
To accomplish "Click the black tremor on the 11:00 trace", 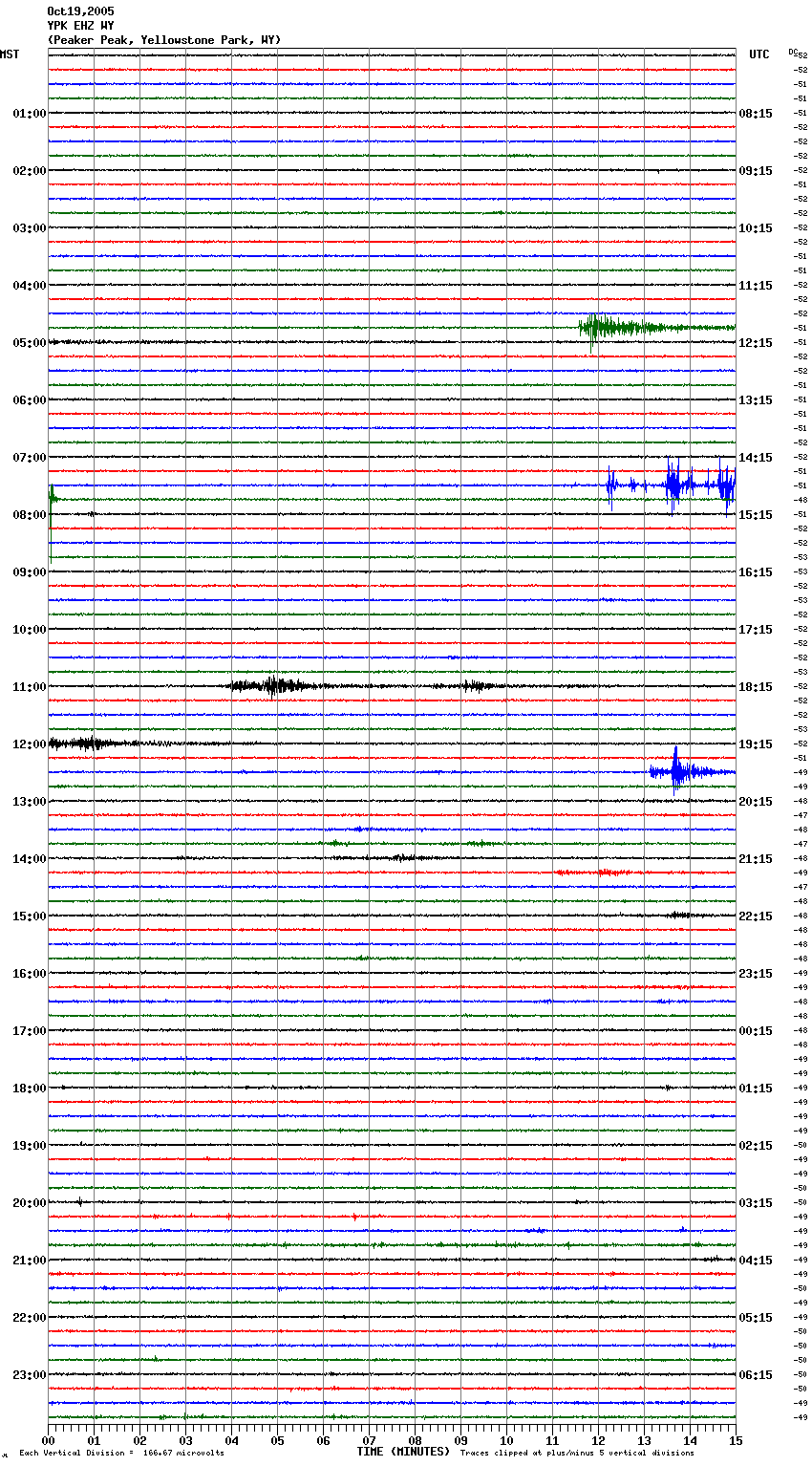I will pyautogui.click(x=277, y=685).
